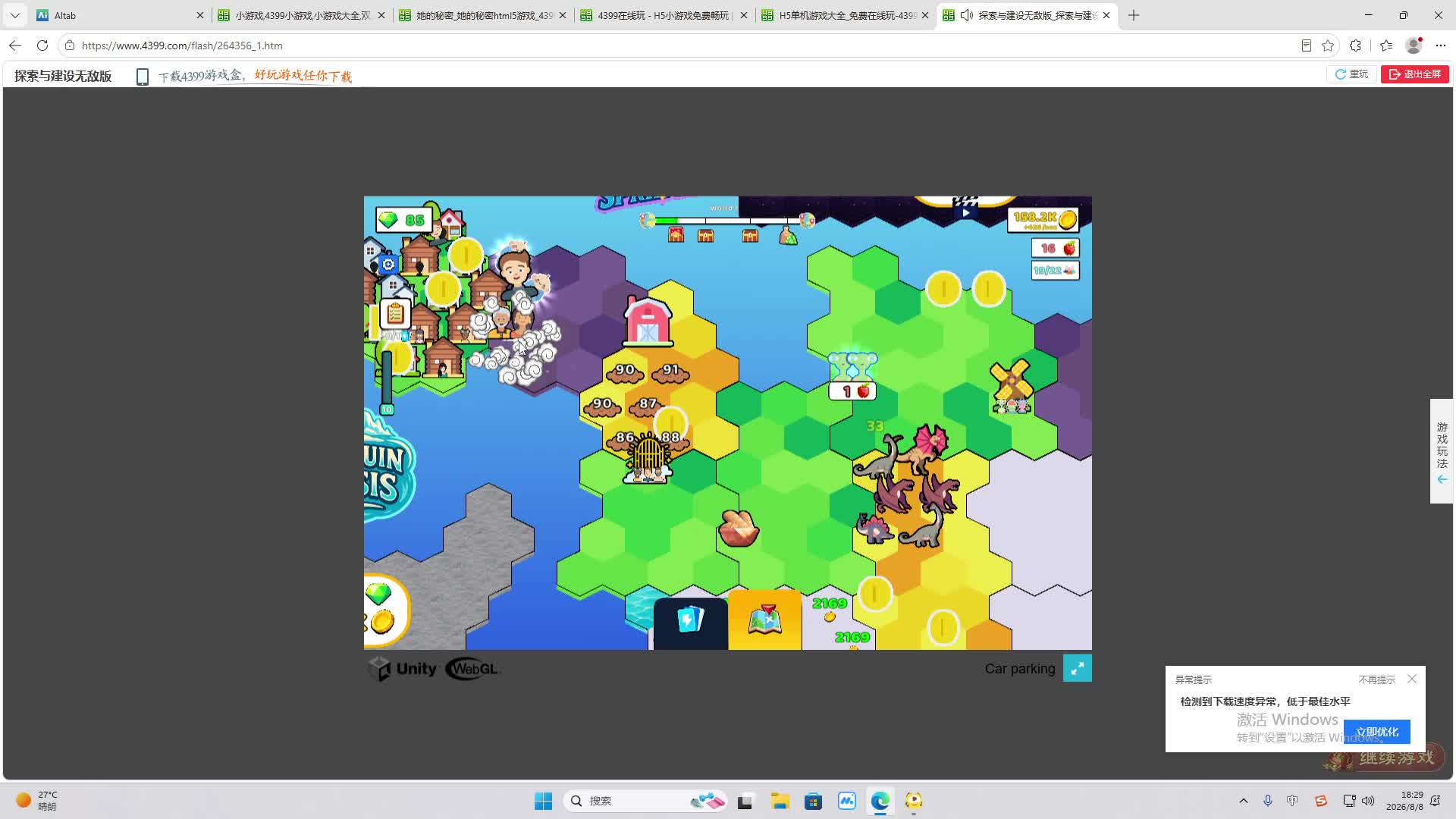Click the world level progress bar

point(727,221)
